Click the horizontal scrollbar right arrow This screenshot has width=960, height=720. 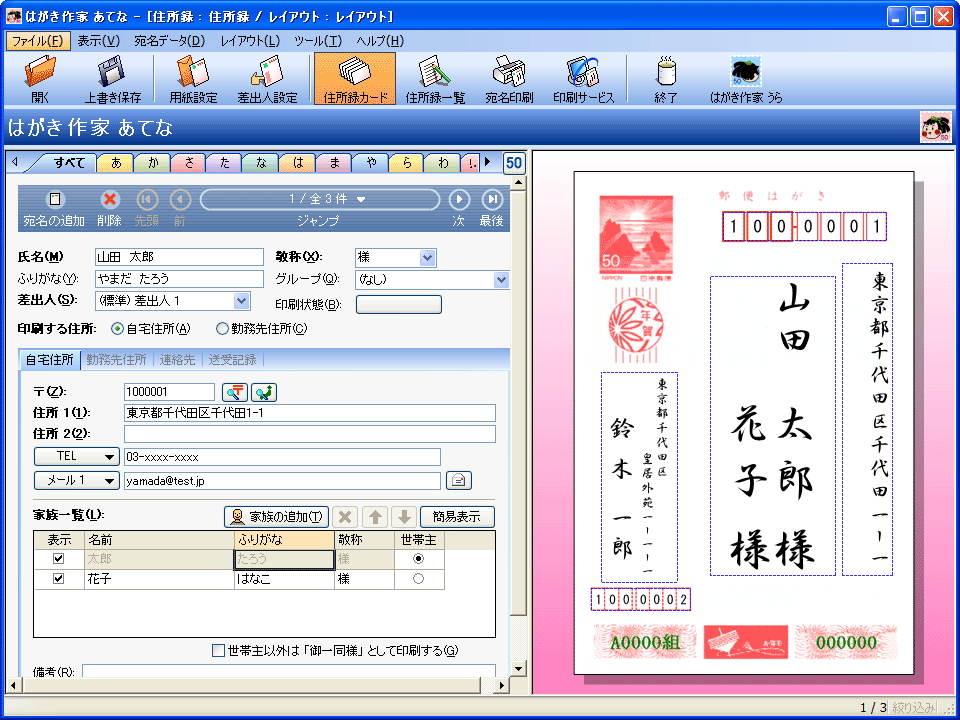pos(503,686)
